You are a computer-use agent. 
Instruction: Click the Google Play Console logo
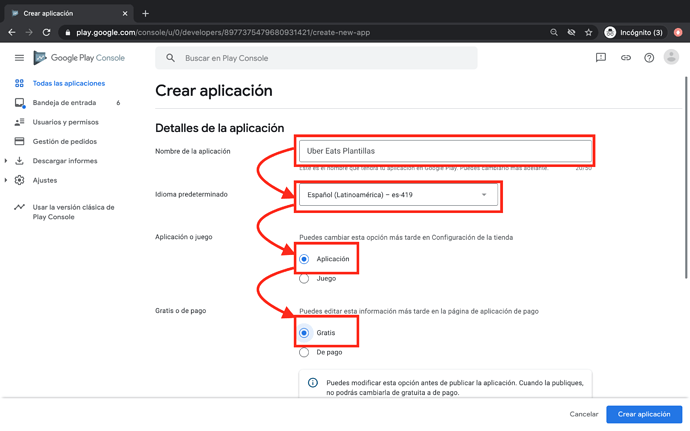pos(79,58)
